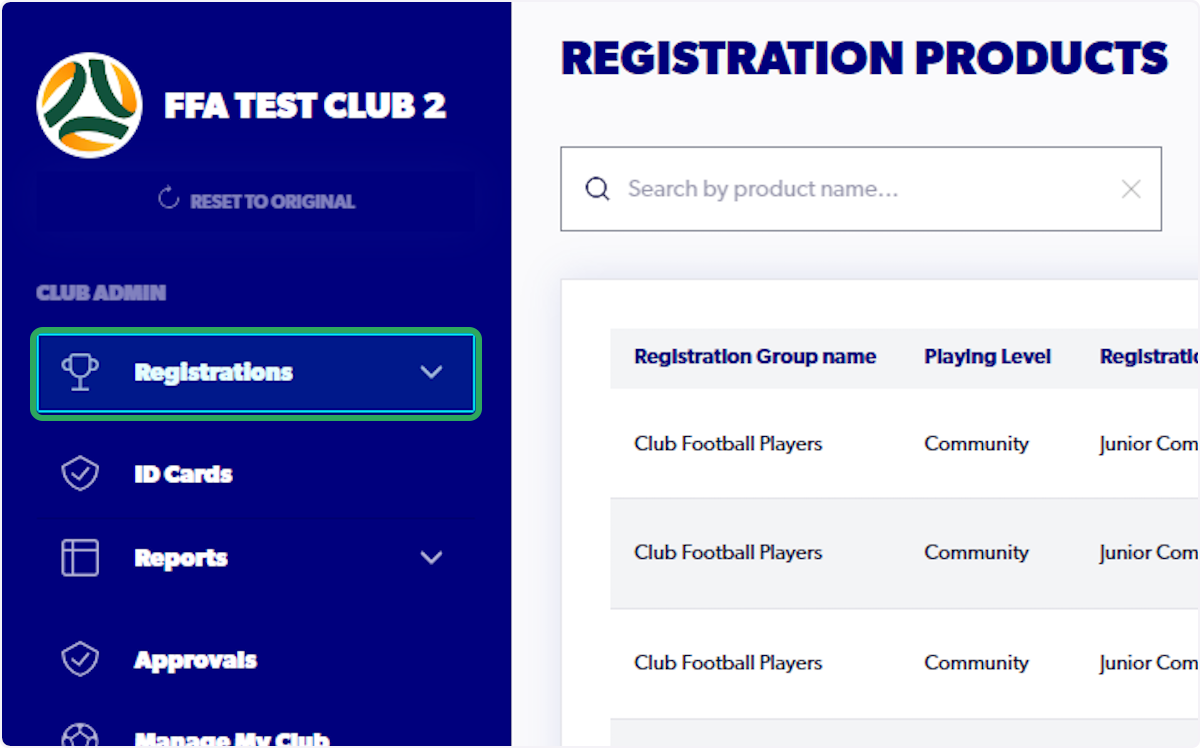Viewport: 1200px width, 748px height.
Task: Select the trophy Registrations icon
Action: pos(80,372)
